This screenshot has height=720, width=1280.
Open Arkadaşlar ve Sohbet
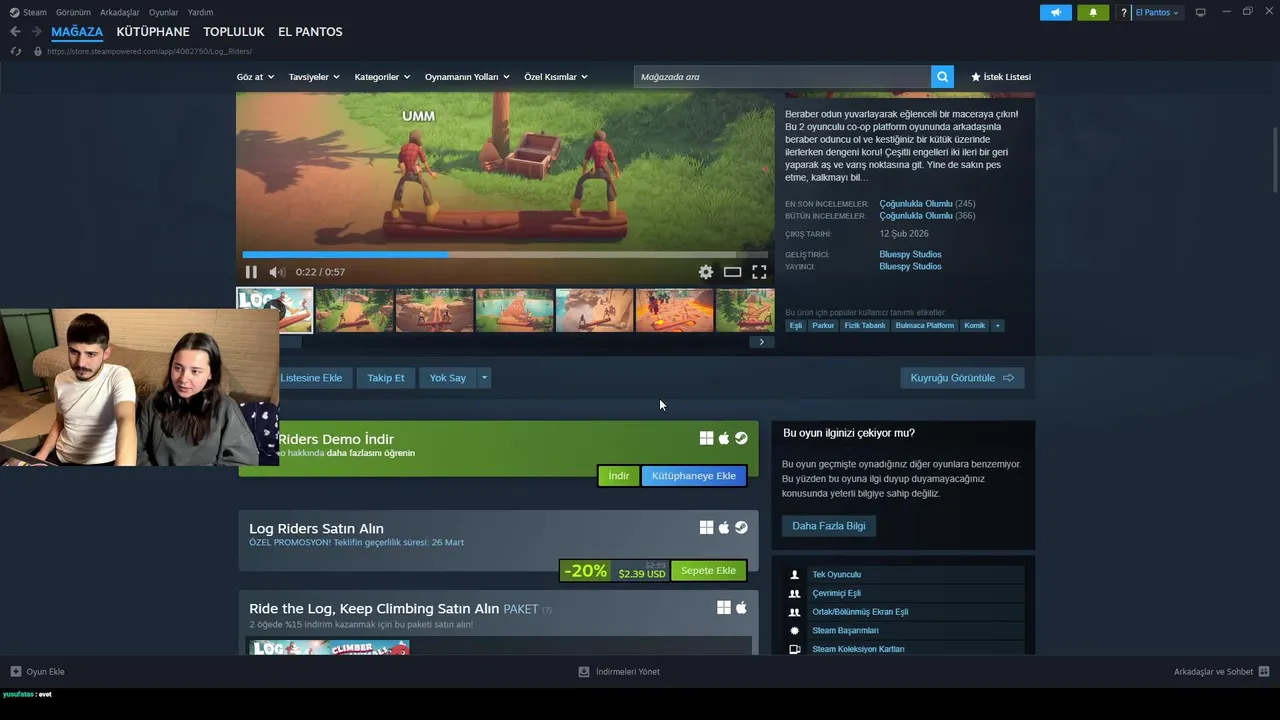coord(1221,672)
